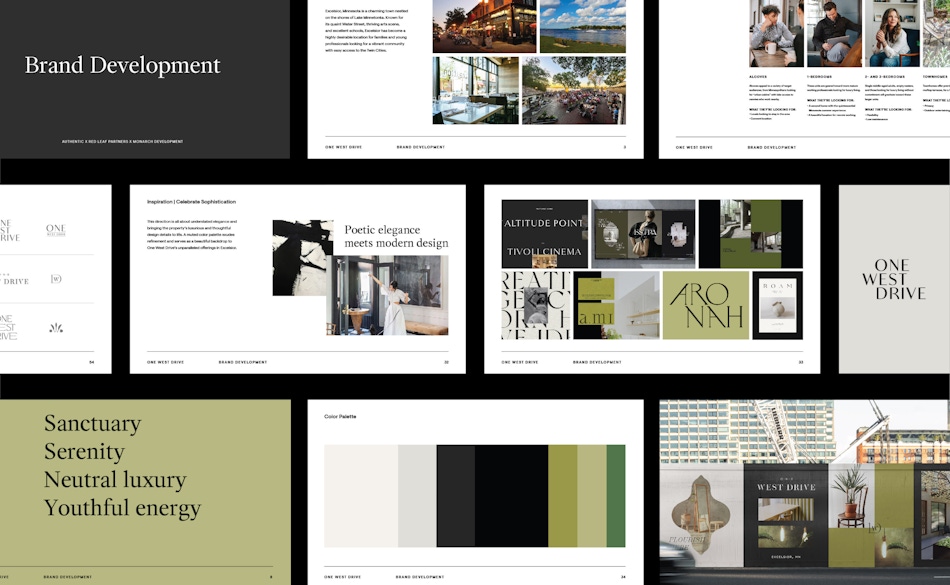Select the ARONAH olive logo tile

(706, 305)
